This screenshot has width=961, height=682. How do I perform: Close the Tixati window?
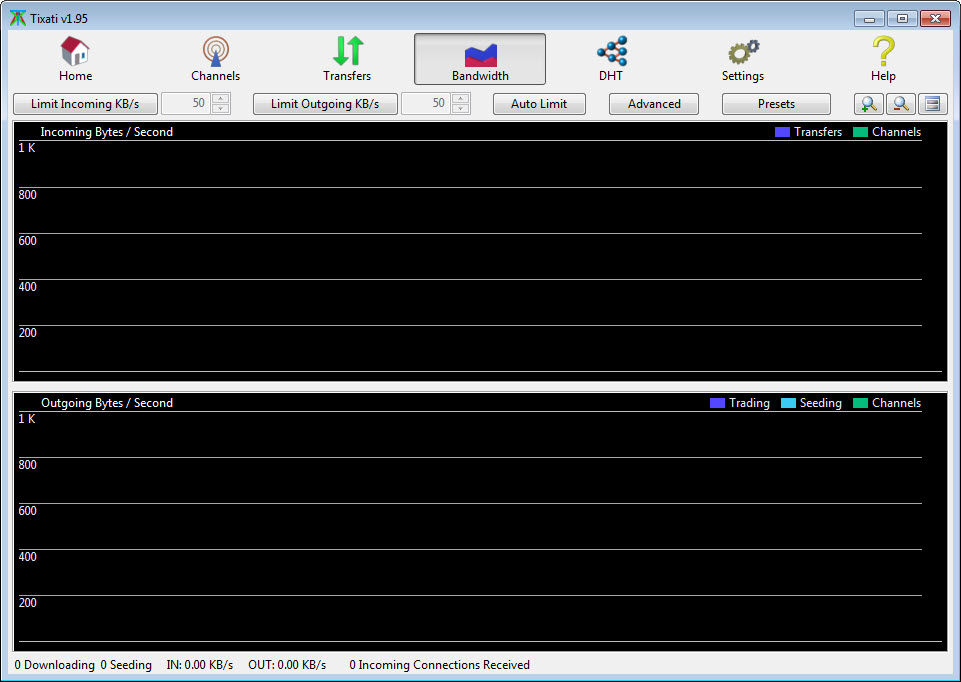(935, 18)
